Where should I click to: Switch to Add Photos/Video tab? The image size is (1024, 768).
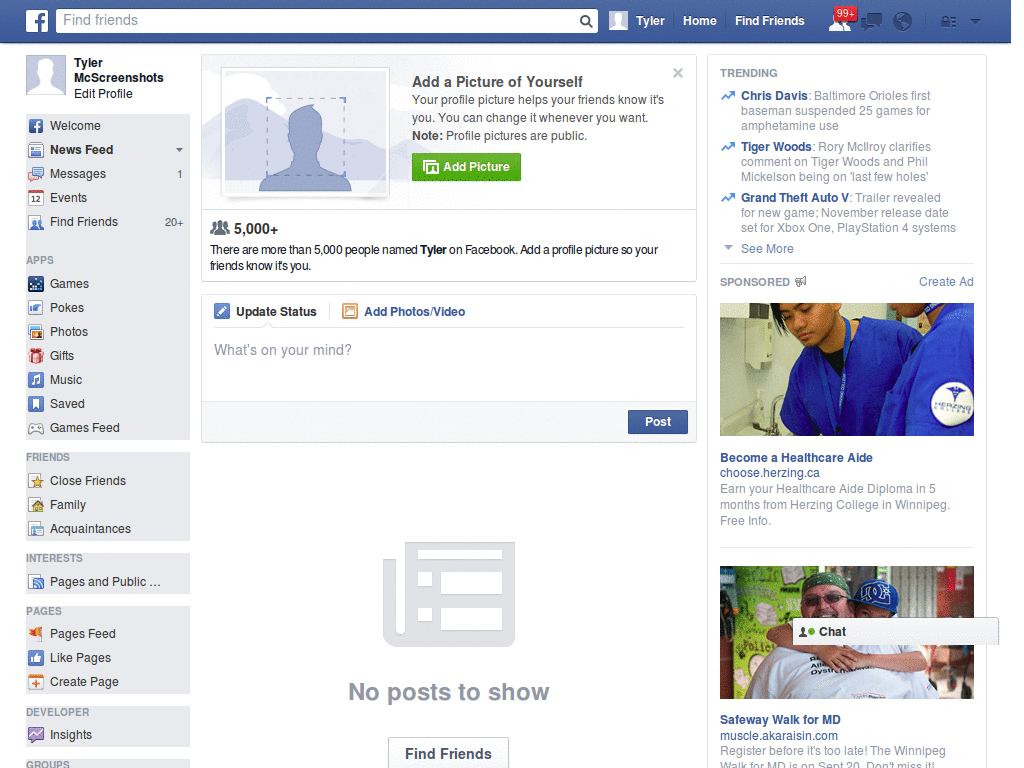coord(404,312)
